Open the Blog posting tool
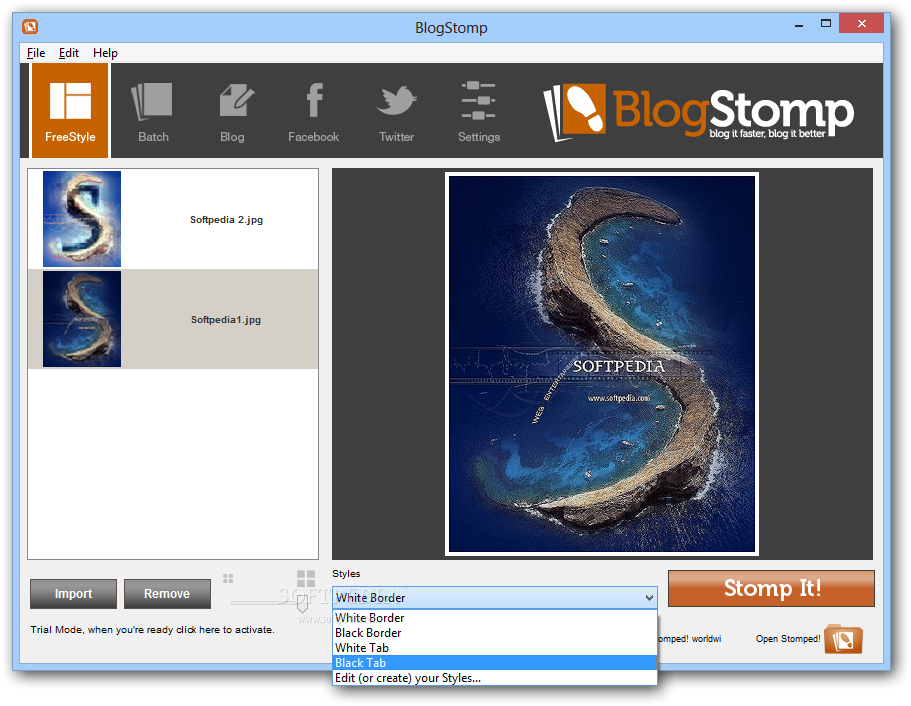 coord(234,112)
